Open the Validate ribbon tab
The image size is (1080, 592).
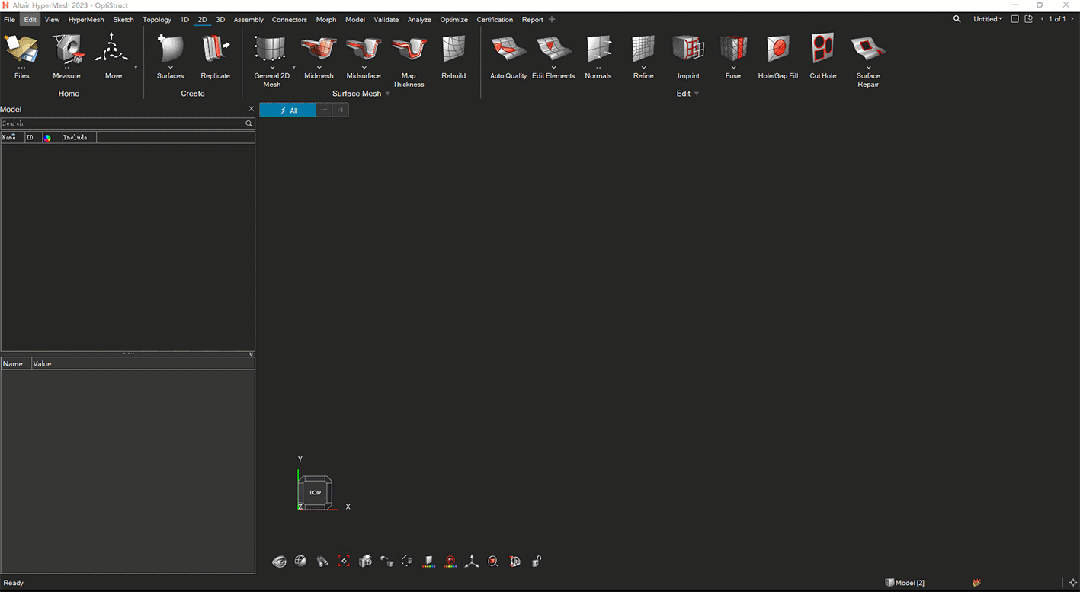[x=386, y=19]
